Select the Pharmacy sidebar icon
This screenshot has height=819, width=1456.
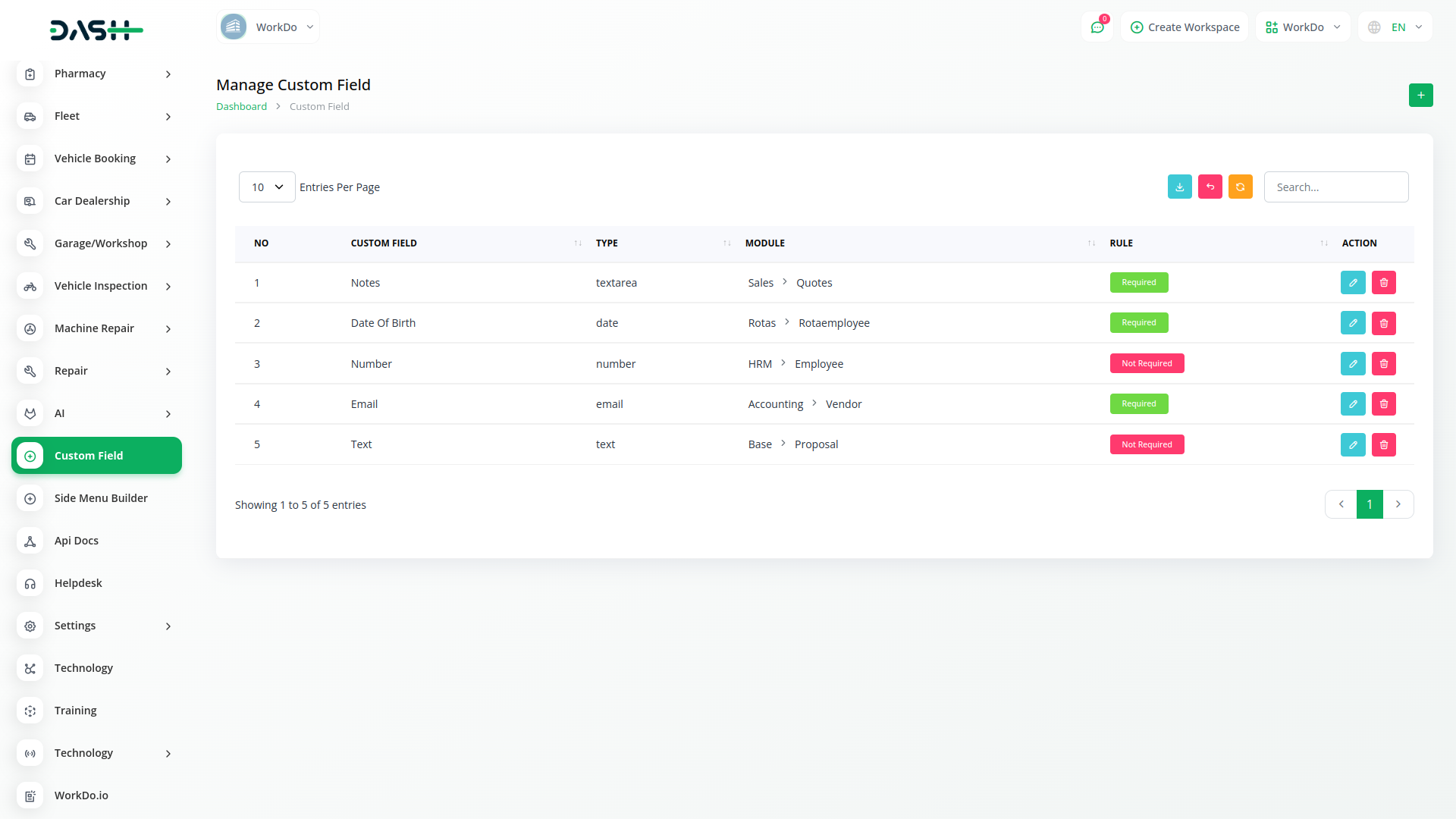pyautogui.click(x=30, y=74)
